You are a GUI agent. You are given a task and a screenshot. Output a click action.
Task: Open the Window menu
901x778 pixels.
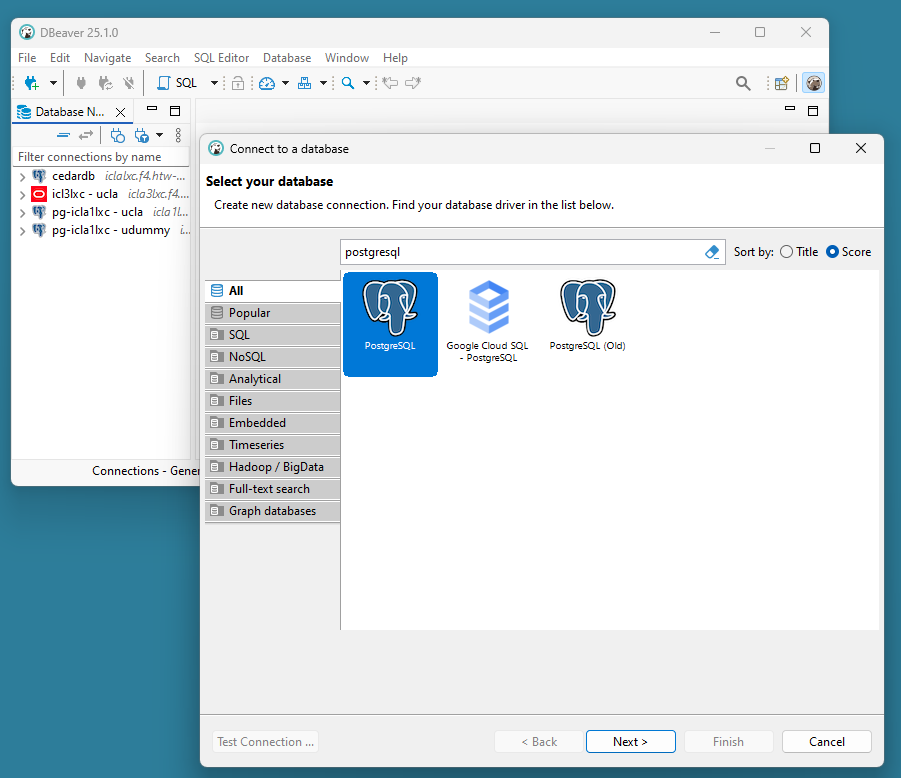(x=346, y=58)
